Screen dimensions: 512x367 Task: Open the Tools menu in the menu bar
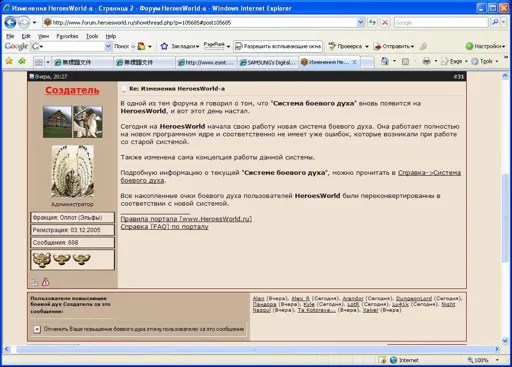tap(92, 36)
